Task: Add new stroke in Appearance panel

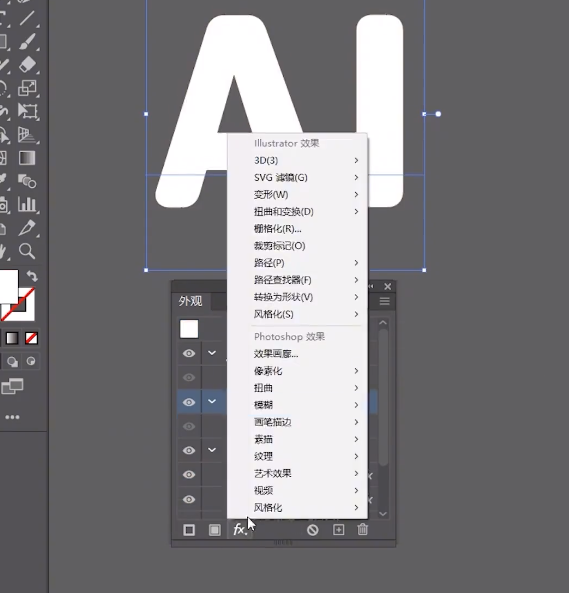Action: pos(189,530)
